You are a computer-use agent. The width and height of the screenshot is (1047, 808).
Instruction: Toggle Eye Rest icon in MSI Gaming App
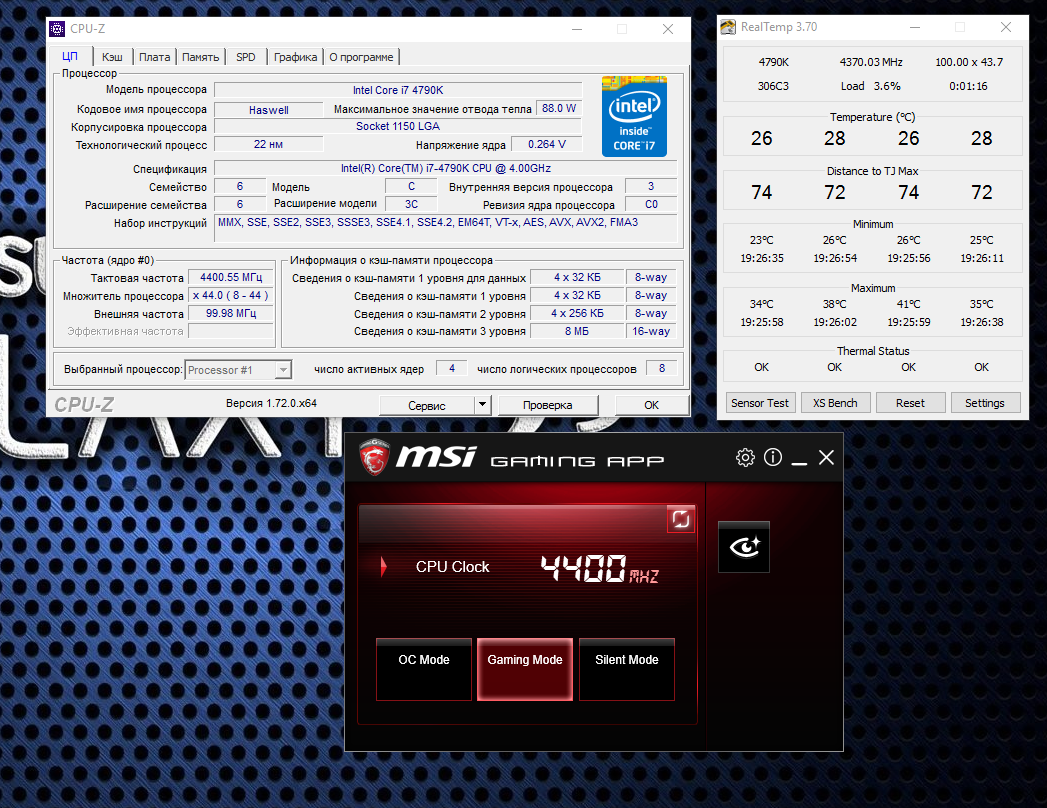pyautogui.click(x=744, y=547)
